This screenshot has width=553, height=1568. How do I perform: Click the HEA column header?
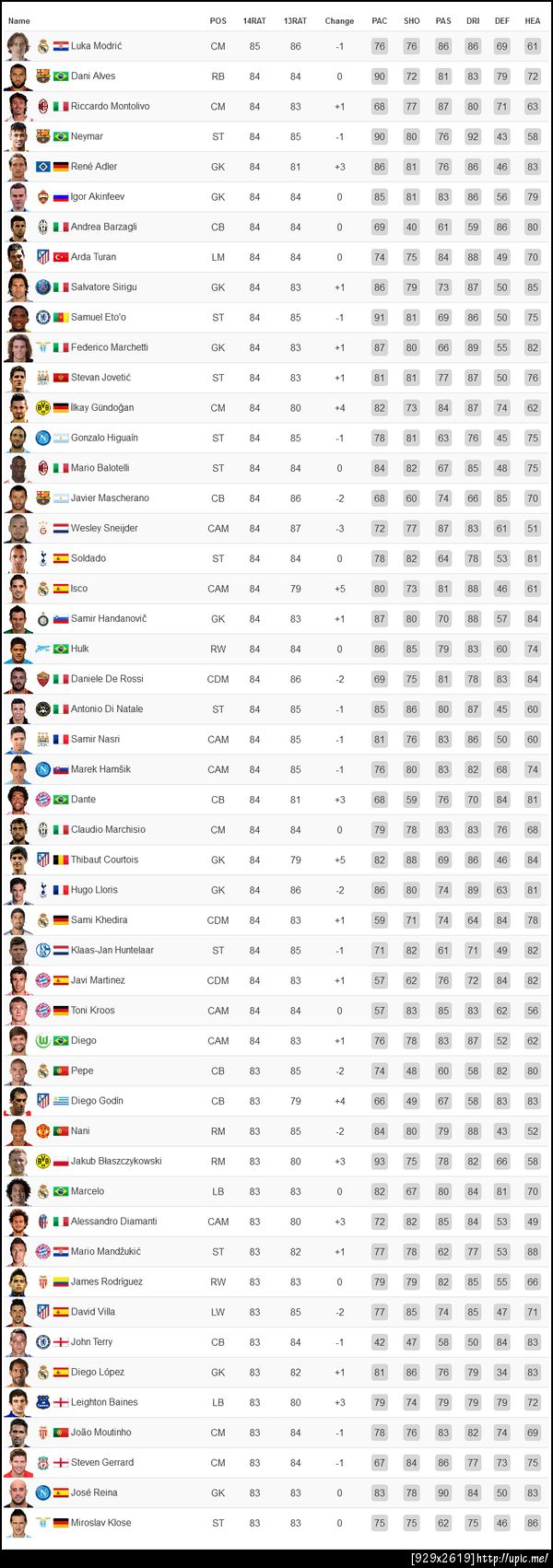tap(533, 20)
